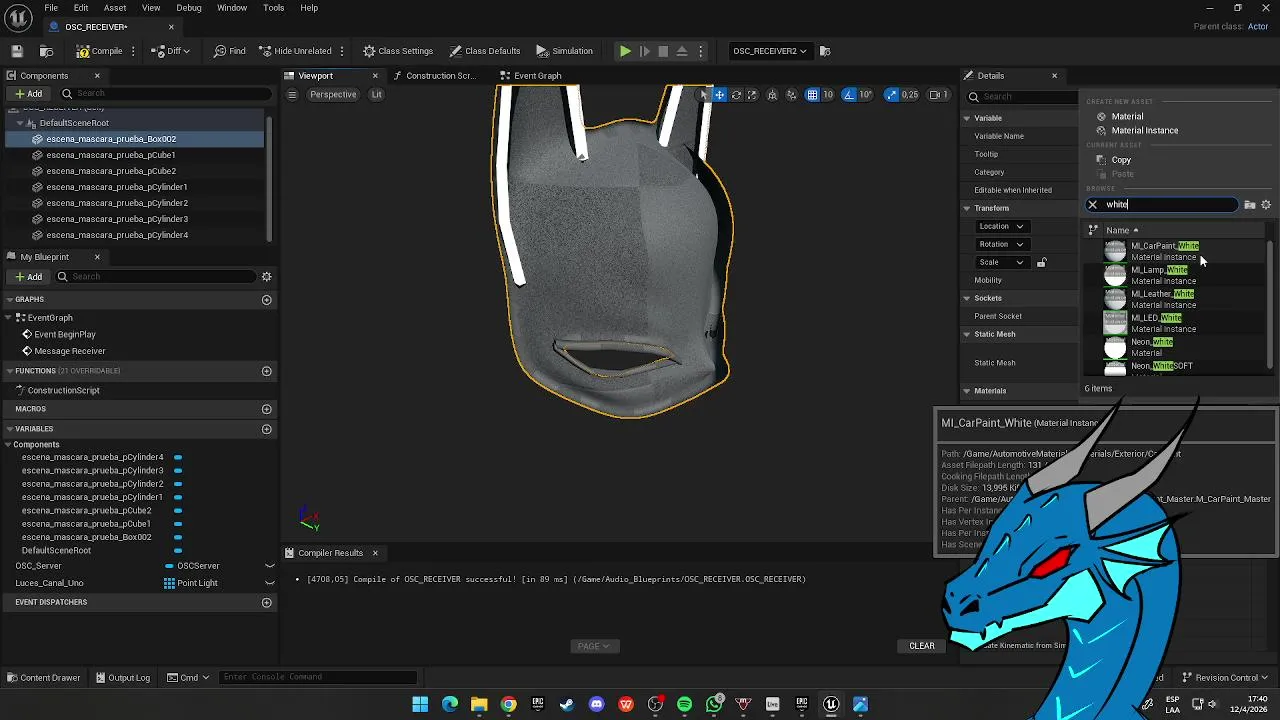
Task: Open the Diff dropdown
Action: pos(172,51)
